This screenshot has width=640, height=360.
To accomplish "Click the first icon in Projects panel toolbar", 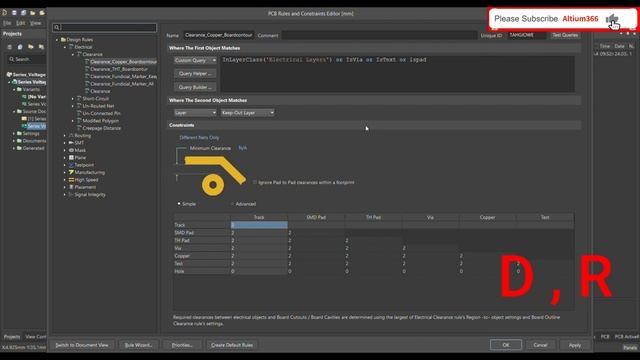I will pos(9,47).
